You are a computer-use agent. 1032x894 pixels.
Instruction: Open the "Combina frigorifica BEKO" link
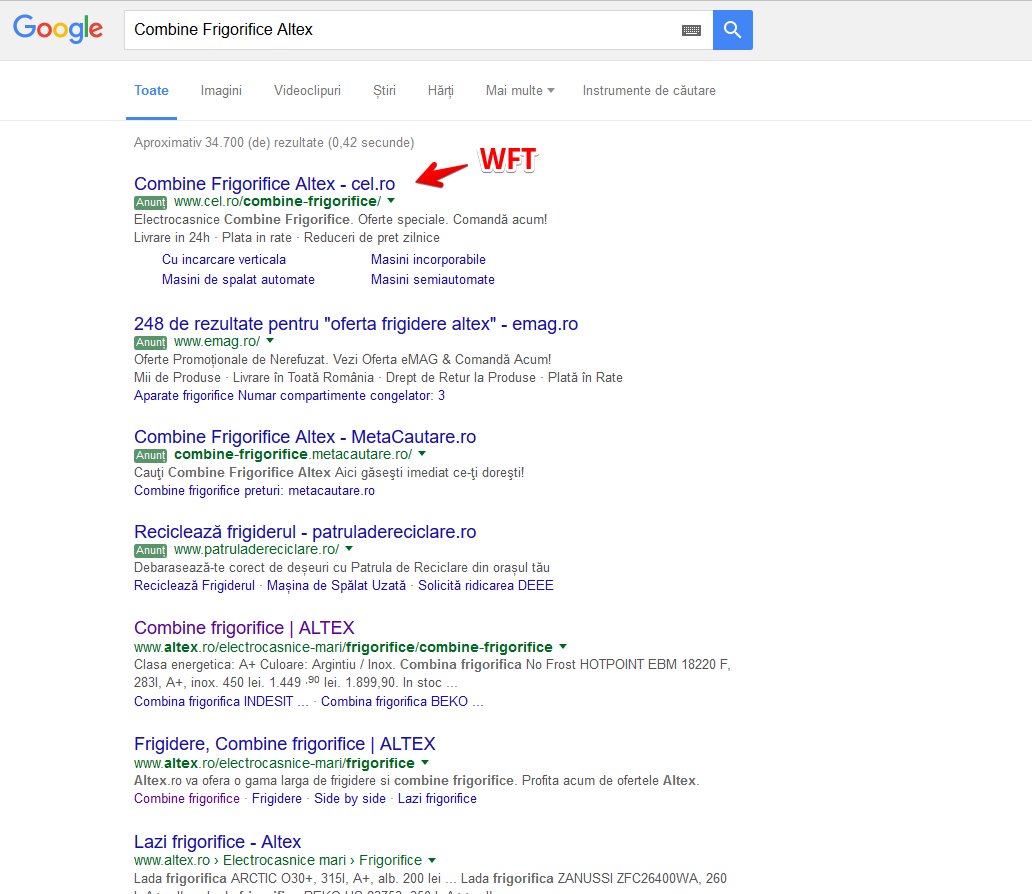click(397, 701)
